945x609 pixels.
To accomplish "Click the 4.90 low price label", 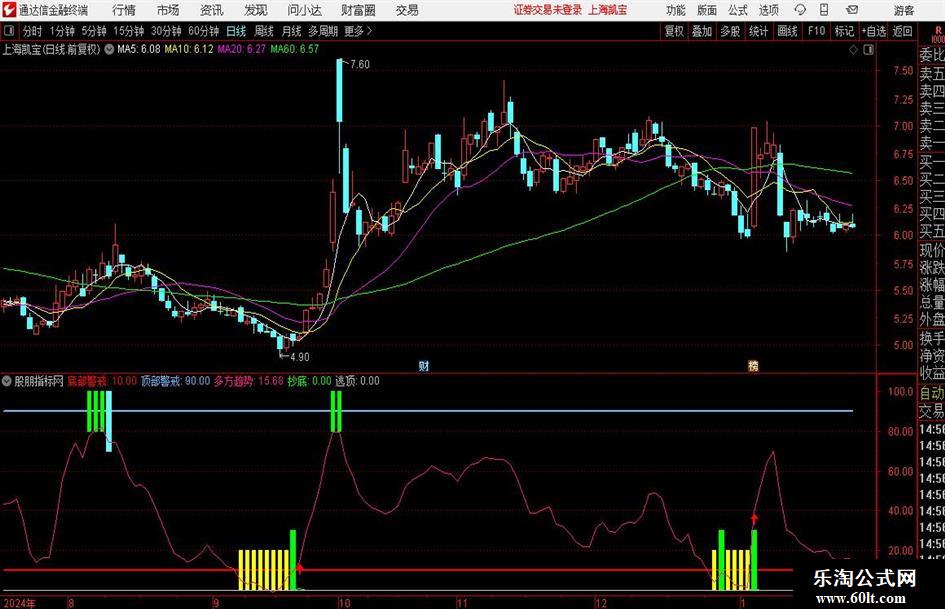I will pyautogui.click(x=300, y=357).
